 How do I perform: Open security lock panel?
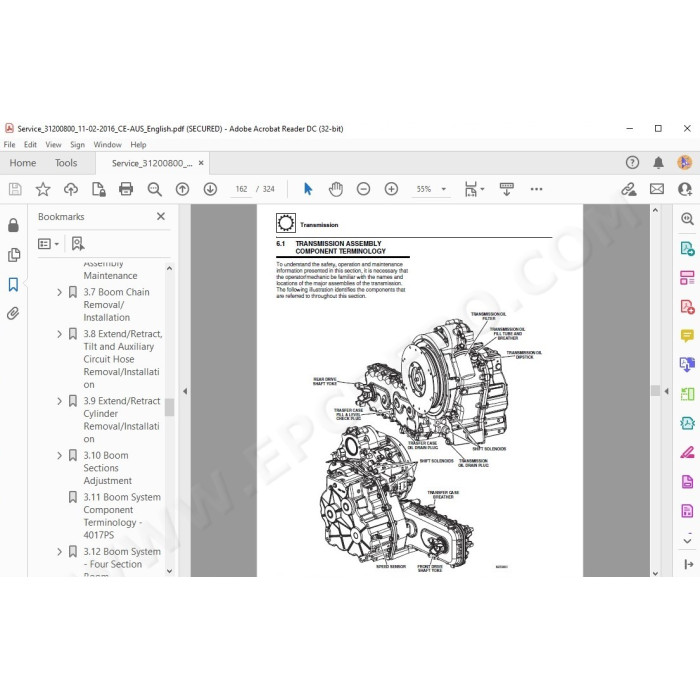click(13, 225)
